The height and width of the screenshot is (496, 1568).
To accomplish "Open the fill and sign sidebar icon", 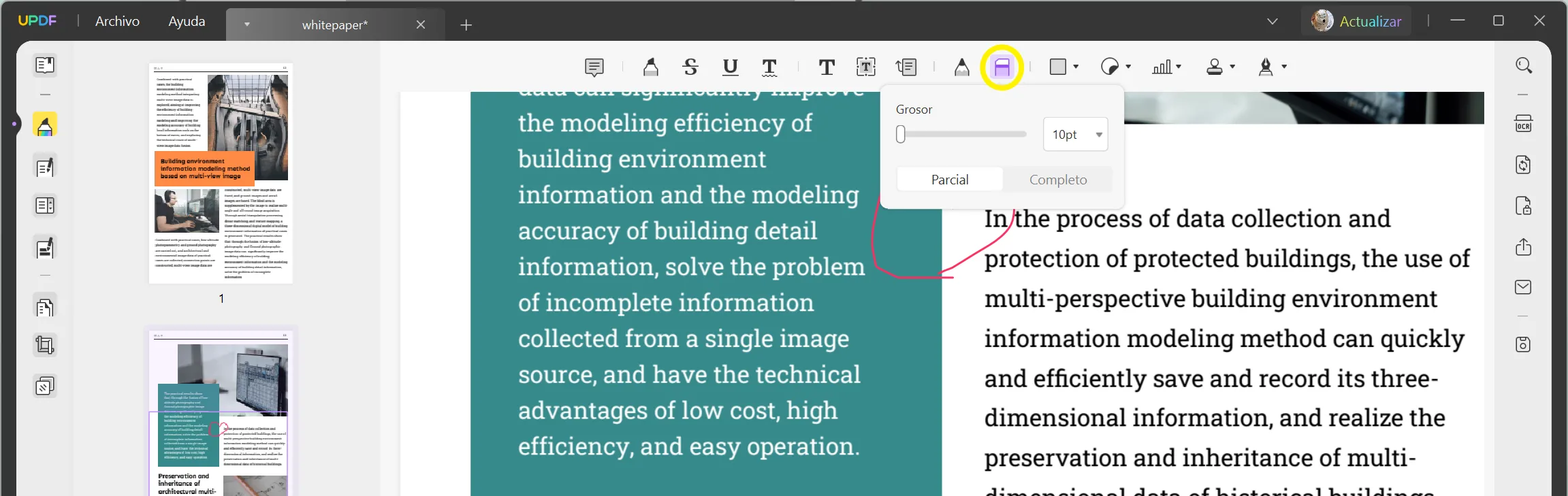I will (x=45, y=249).
